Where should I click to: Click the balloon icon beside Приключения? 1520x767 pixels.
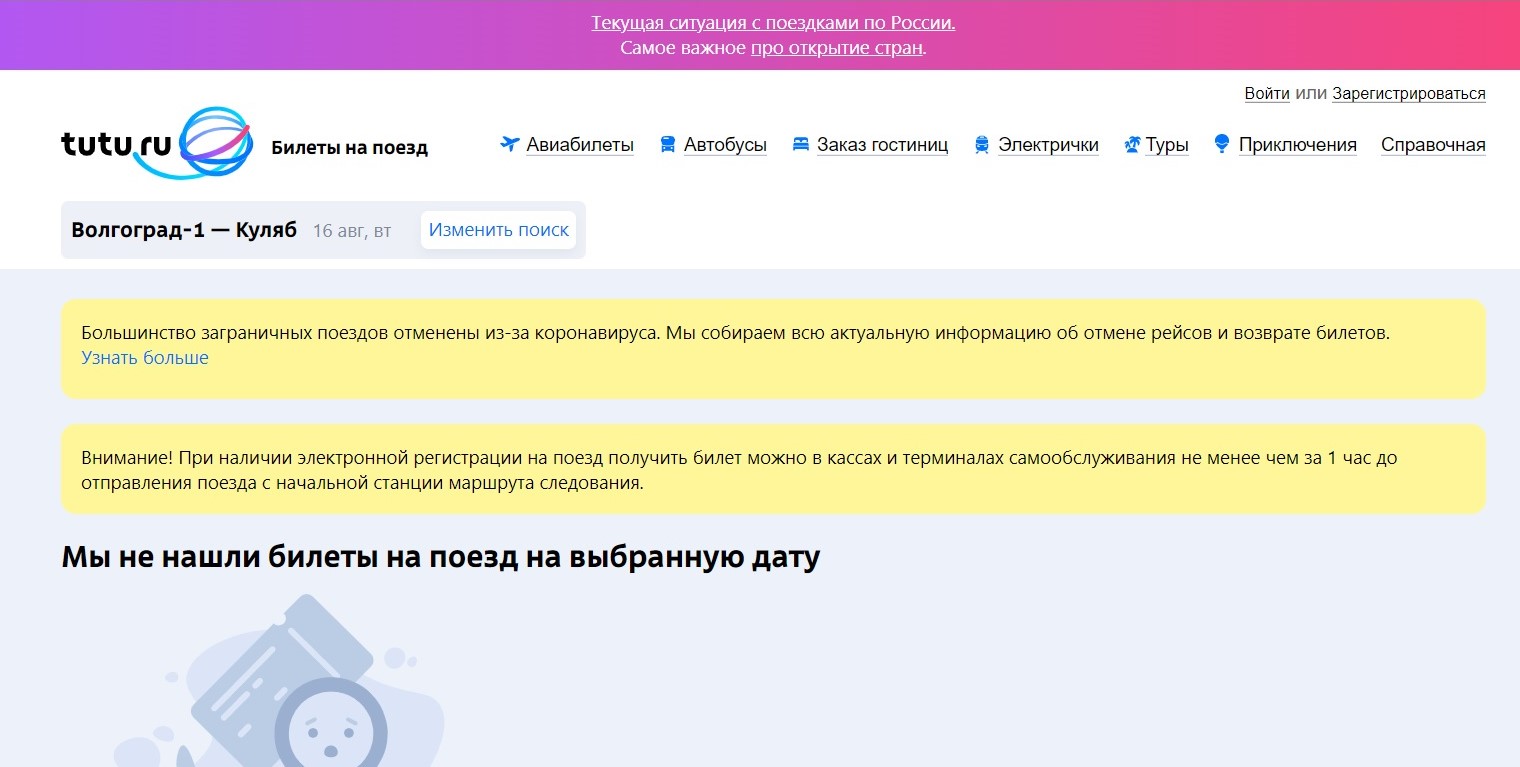click(1221, 144)
